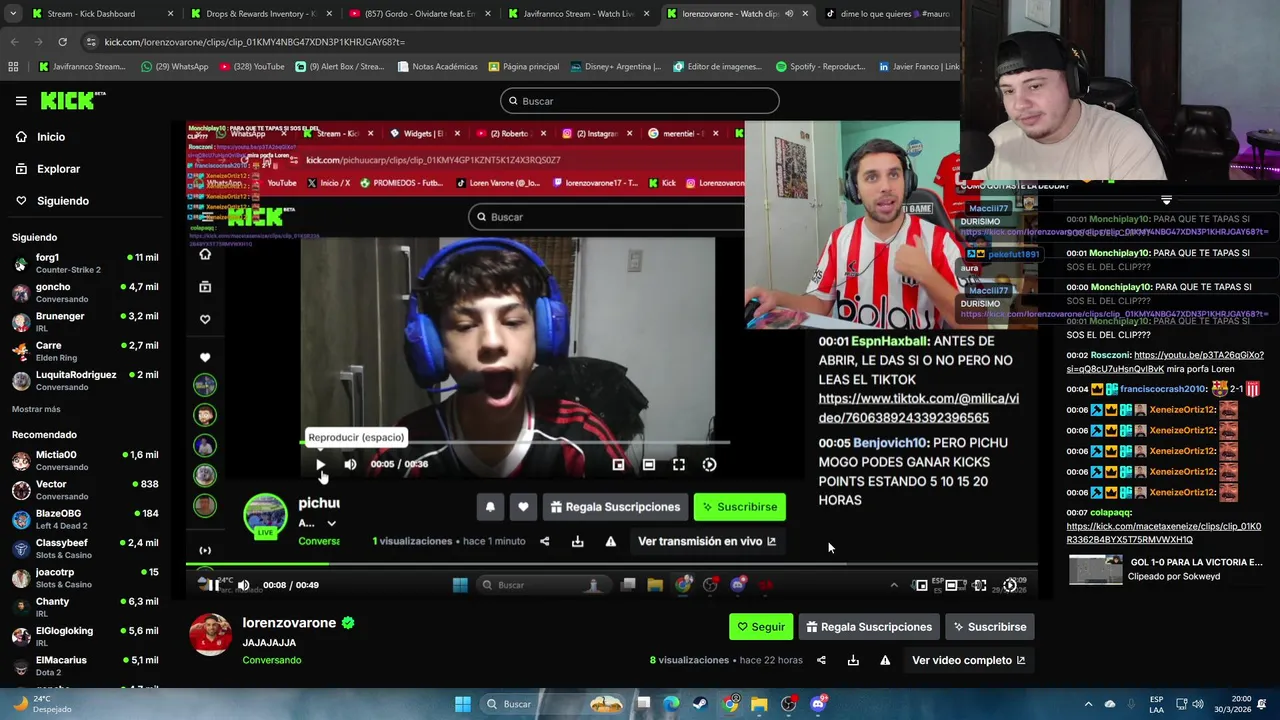Open Vector recommended channel

(x=85, y=490)
